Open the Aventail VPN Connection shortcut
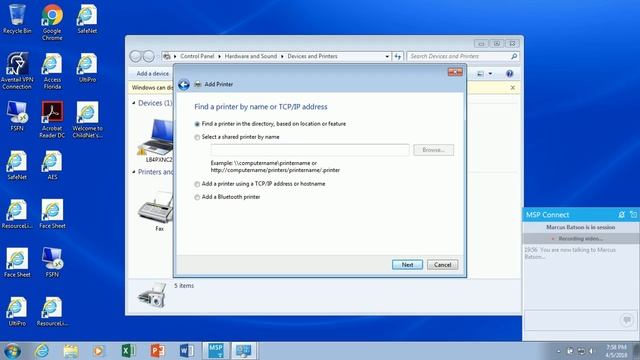Image resolution: width=640 pixels, height=360 pixels. click(17, 71)
